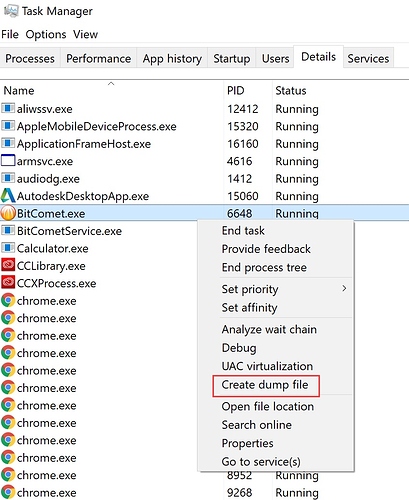Open the Options menu

[x=46, y=34]
